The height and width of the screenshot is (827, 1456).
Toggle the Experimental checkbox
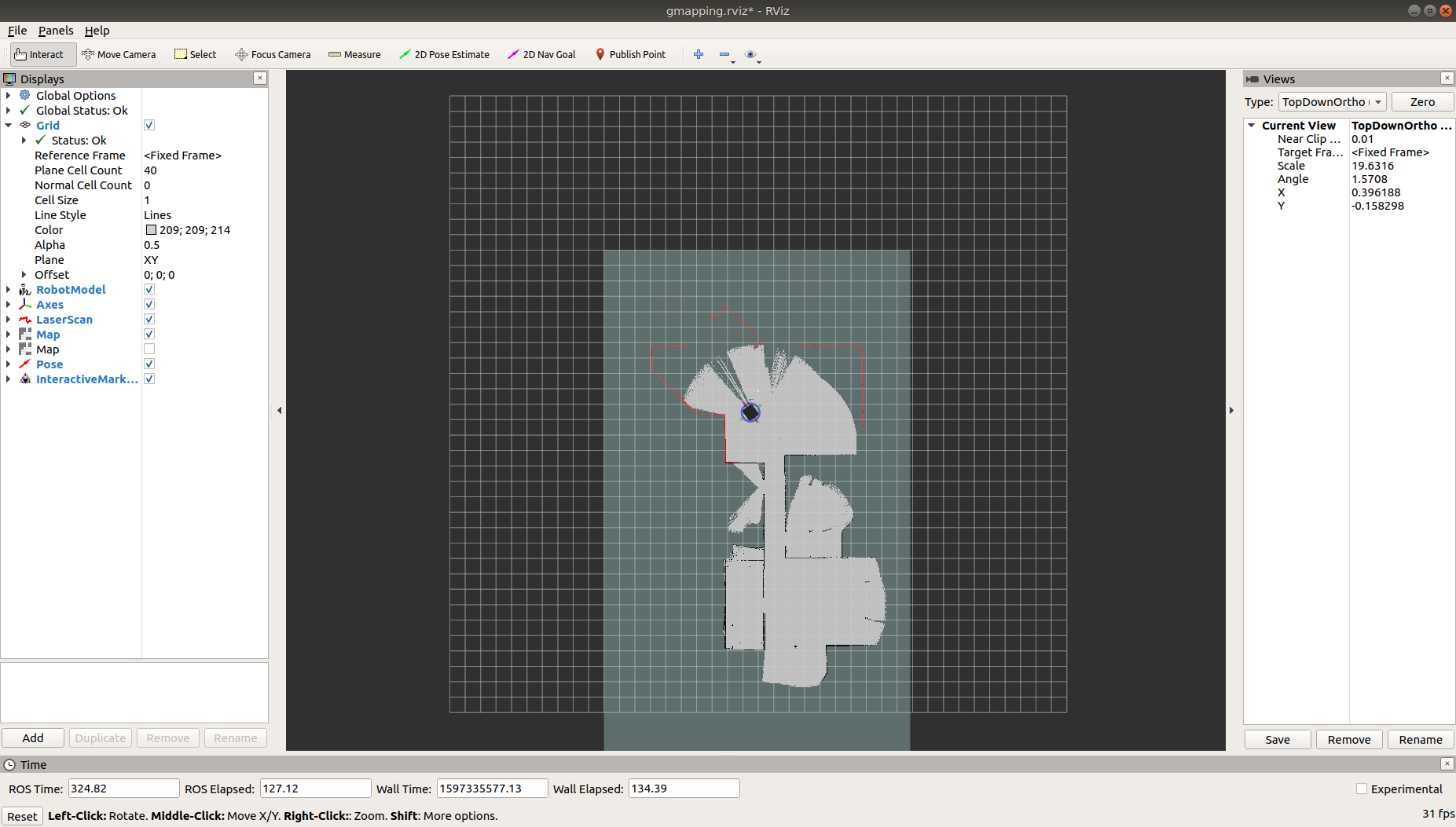coord(1362,789)
